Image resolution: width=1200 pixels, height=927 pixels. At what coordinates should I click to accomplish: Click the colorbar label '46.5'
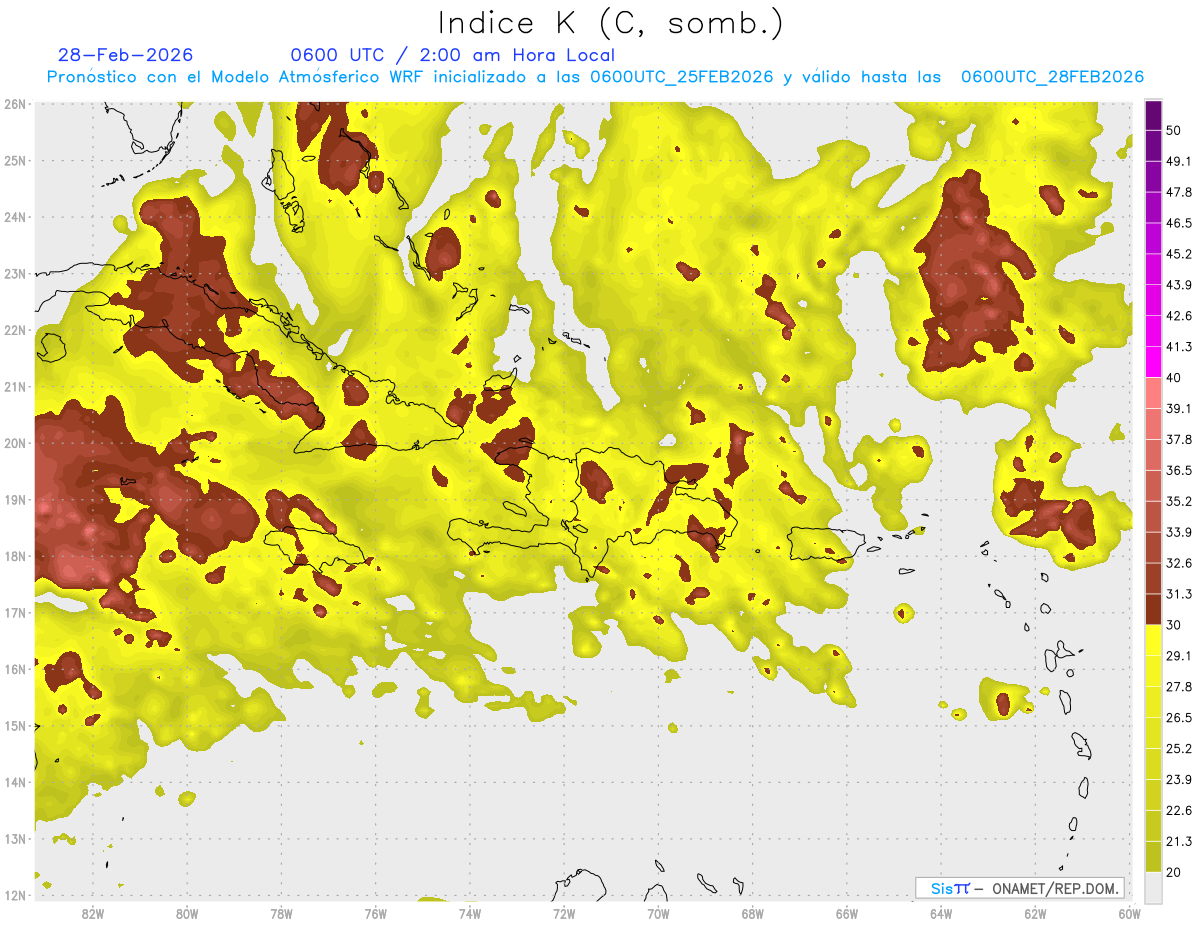1179,223
